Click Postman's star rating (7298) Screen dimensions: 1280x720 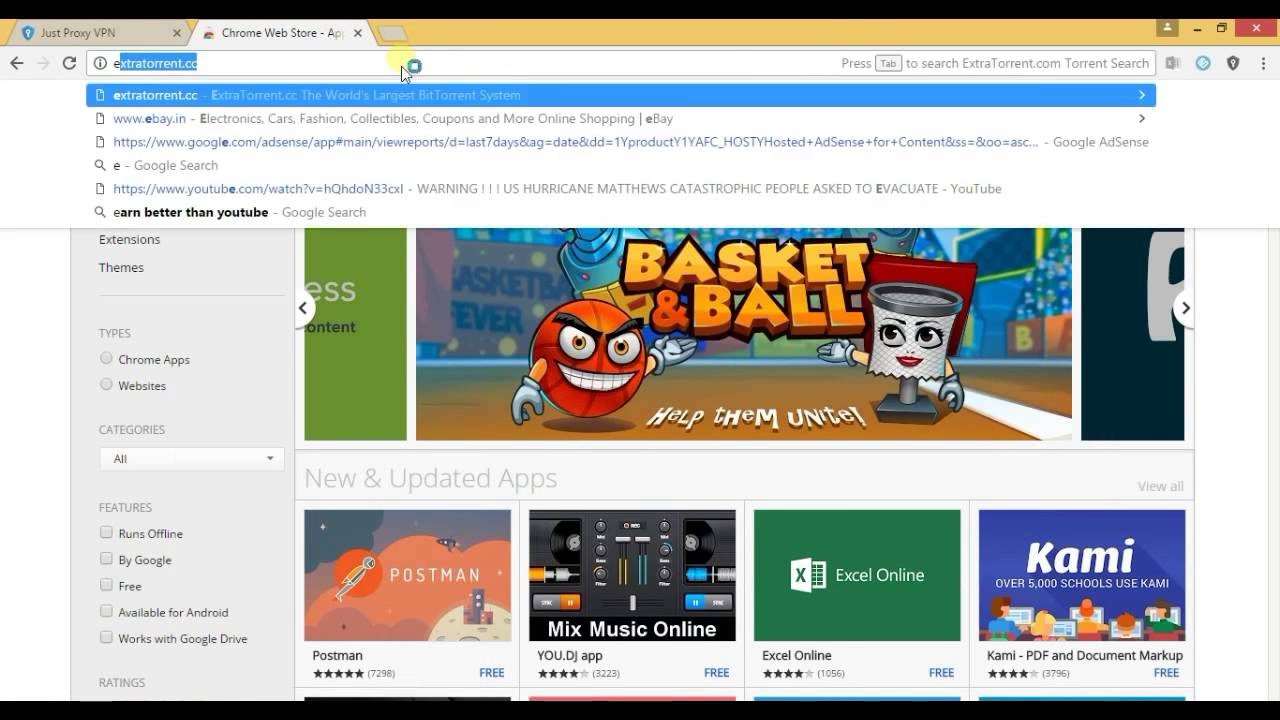[x=338, y=674]
